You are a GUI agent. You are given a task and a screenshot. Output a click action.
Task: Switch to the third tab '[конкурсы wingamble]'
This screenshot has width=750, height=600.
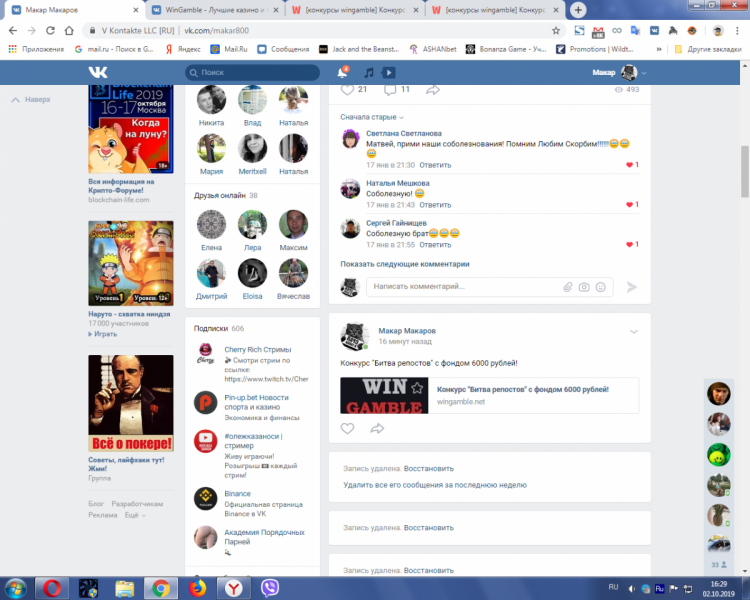pyautogui.click(x=355, y=10)
